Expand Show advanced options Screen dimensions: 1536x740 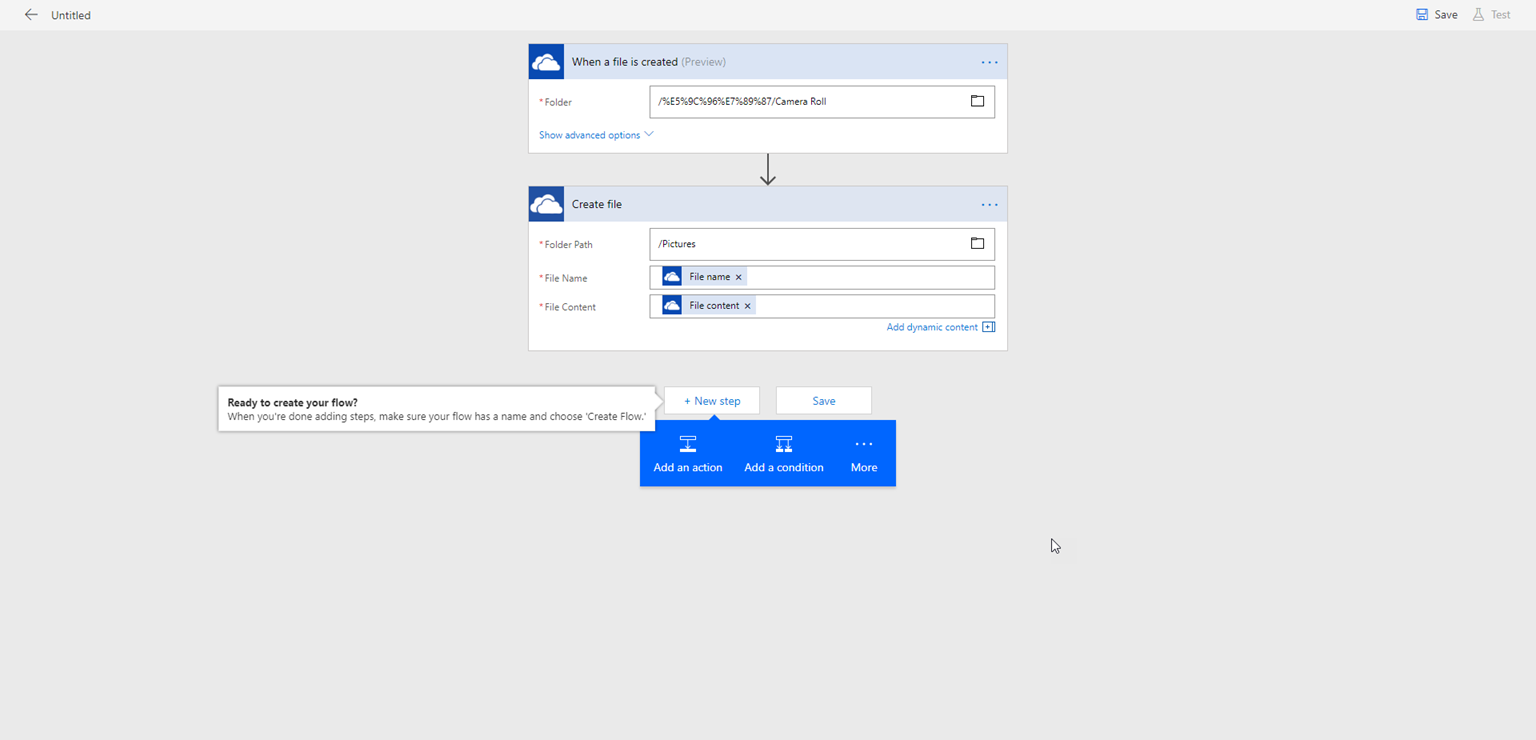pyautogui.click(x=596, y=135)
